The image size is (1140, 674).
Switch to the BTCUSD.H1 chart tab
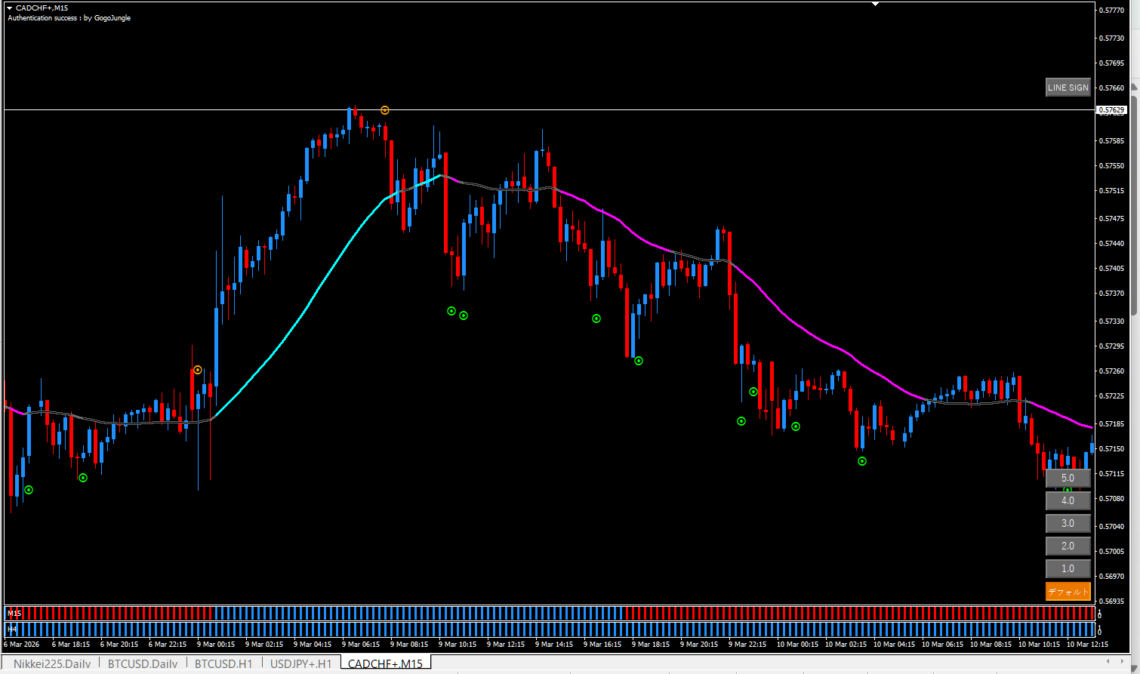(x=223, y=663)
